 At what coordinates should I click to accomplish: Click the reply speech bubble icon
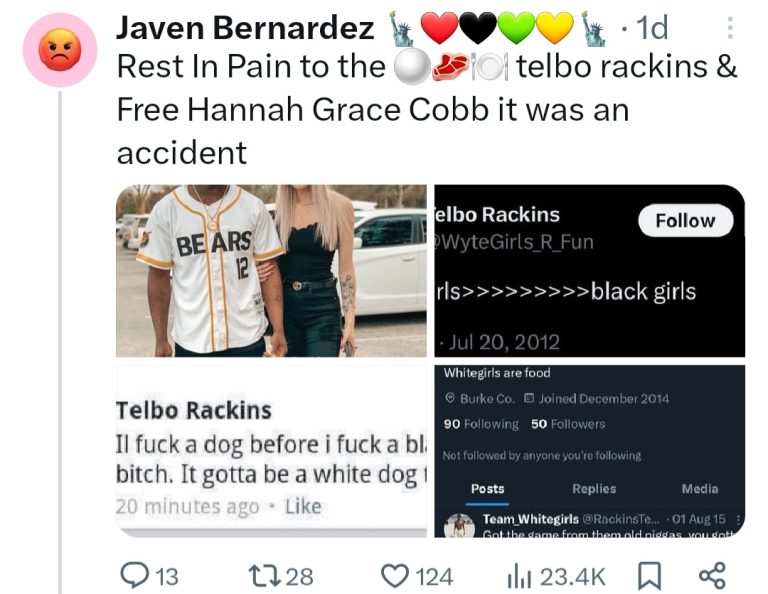click(x=135, y=575)
